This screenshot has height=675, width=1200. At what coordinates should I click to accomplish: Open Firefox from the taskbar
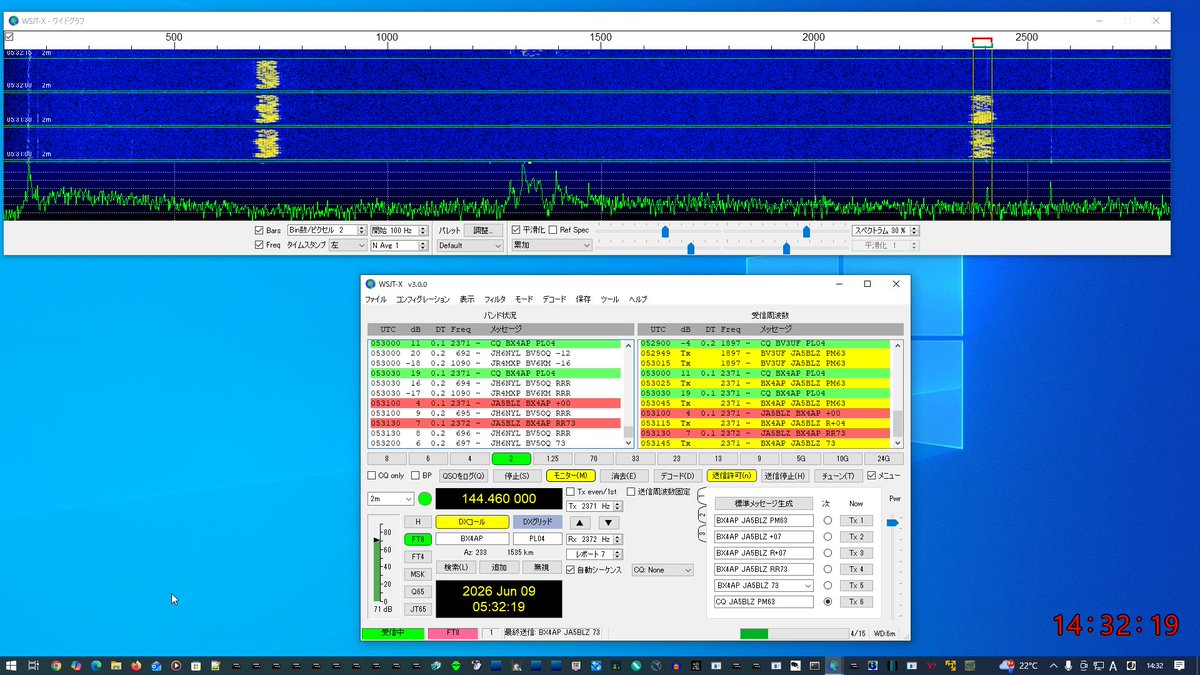(136, 665)
